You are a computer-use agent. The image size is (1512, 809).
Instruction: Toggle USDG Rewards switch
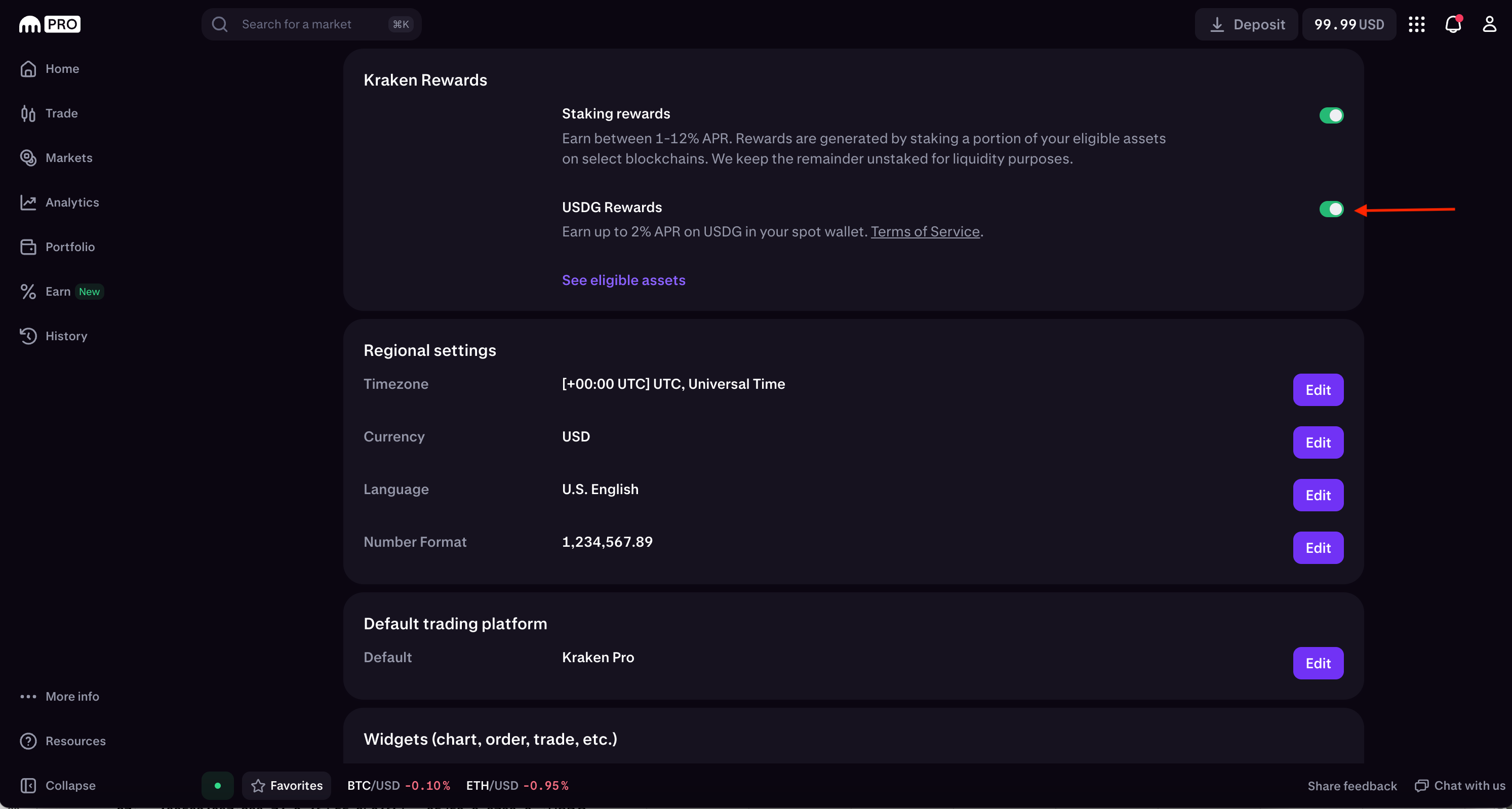click(1331, 209)
